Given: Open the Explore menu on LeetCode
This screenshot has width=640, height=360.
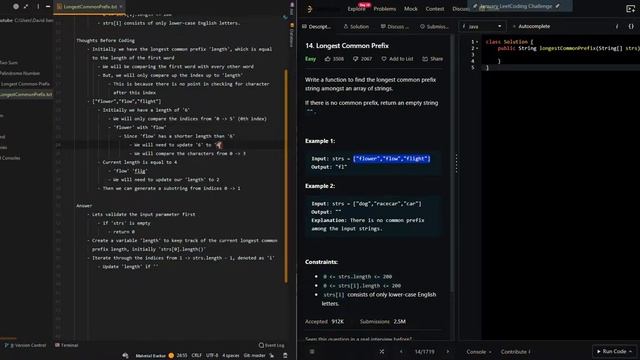Looking at the screenshot, I should click(x=356, y=9).
